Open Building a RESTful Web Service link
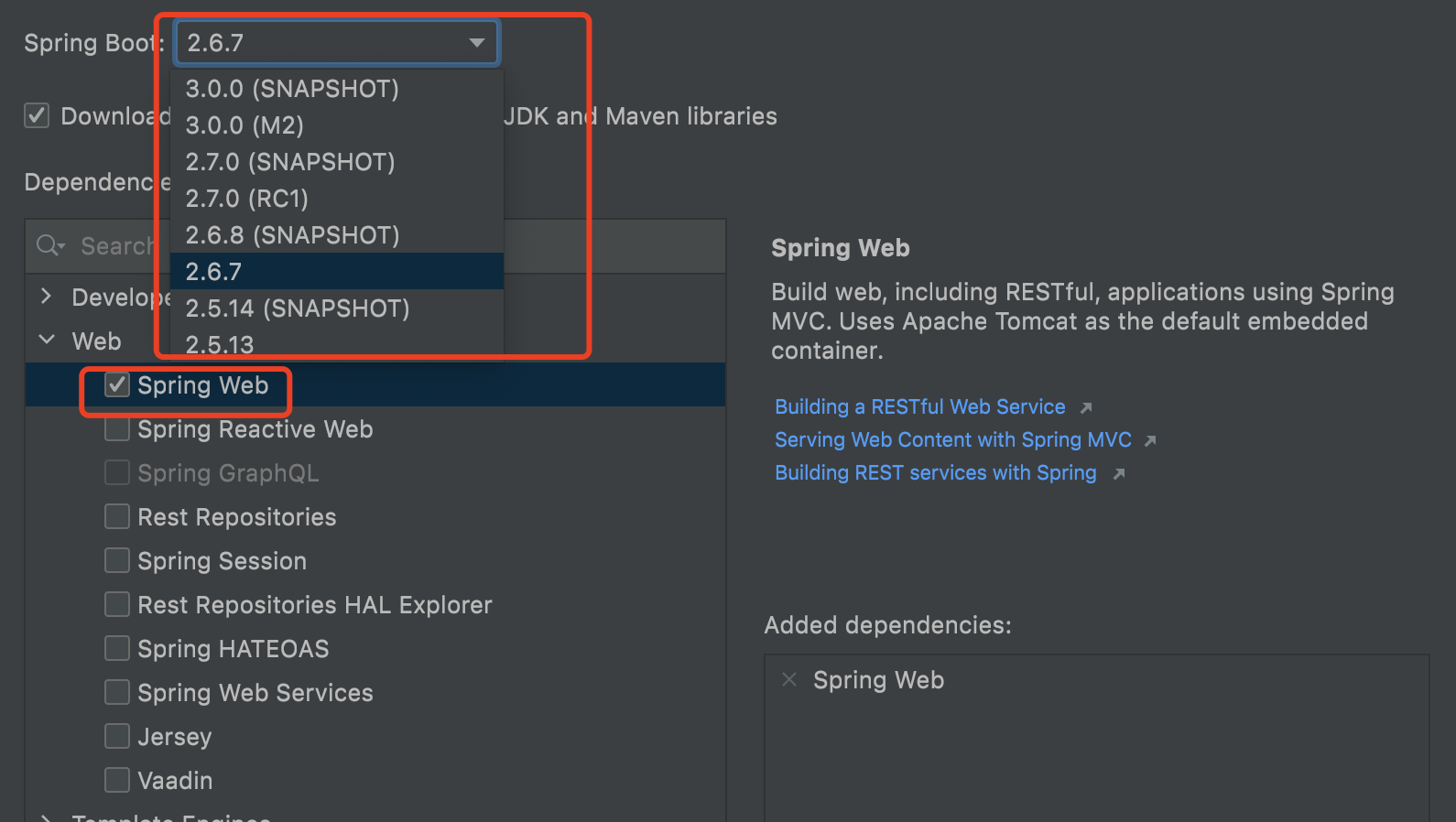This screenshot has width=1456, height=822. pyautogui.click(x=919, y=407)
